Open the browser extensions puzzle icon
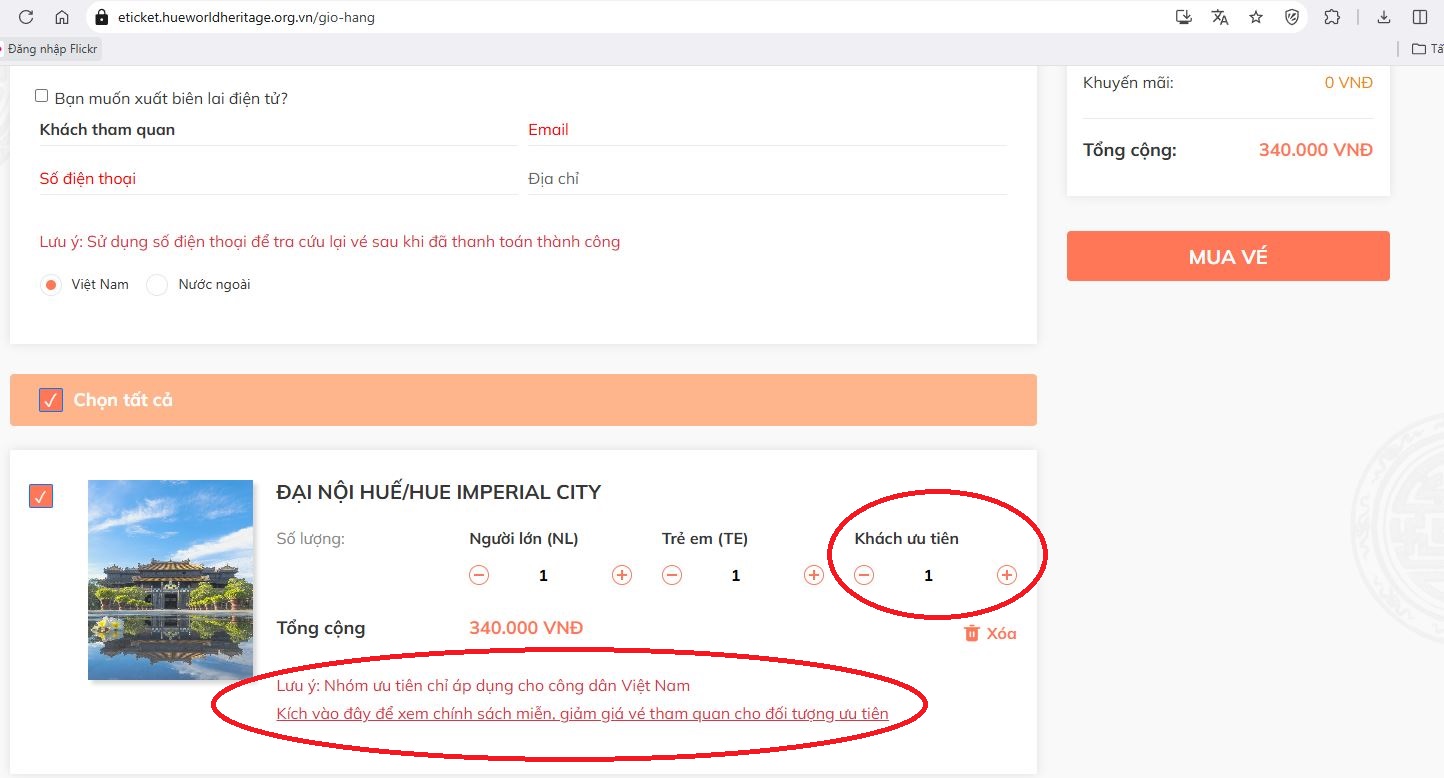The height and width of the screenshot is (778, 1444). 1332,17
